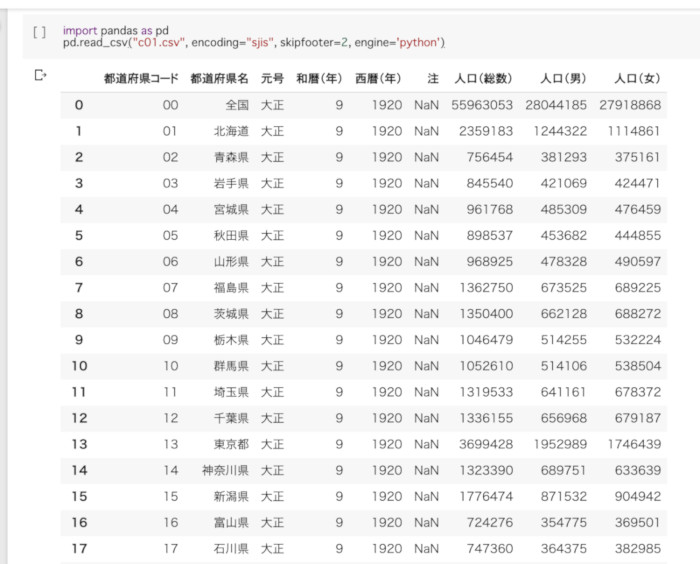Select the 和暦(年) column header

(x=319, y=79)
